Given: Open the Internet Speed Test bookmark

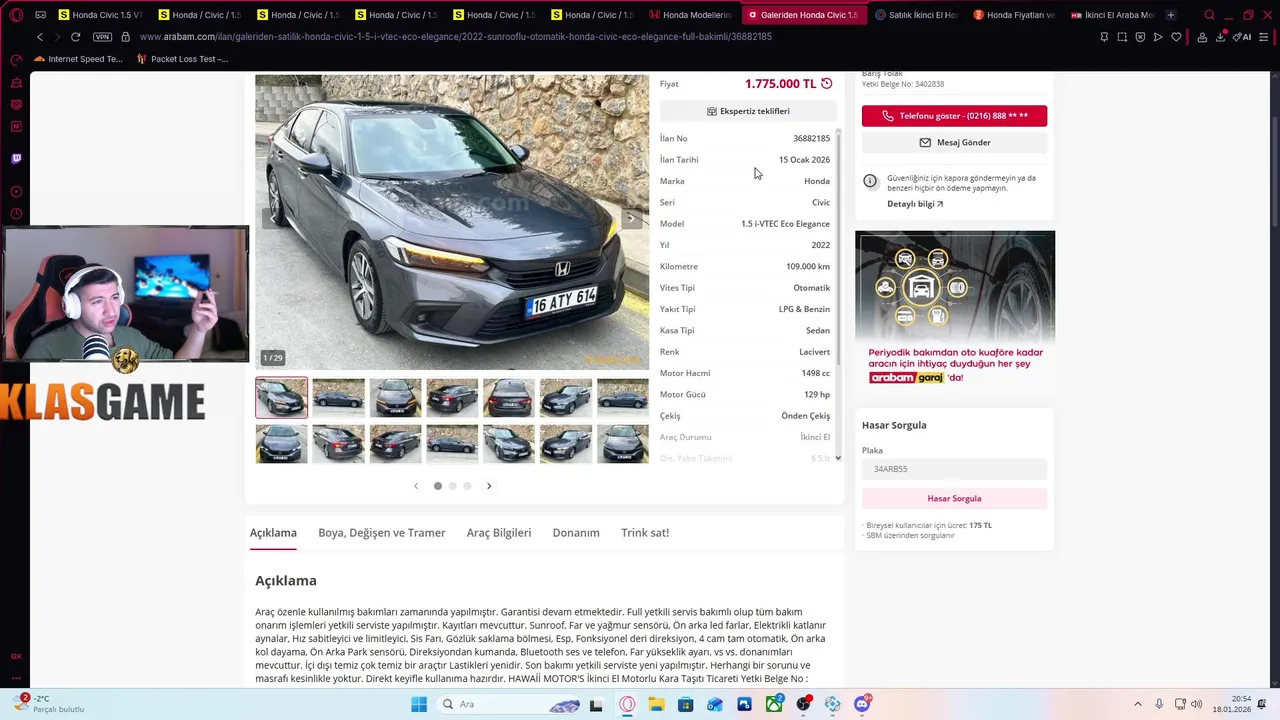Looking at the screenshot, I should pyautogui.click(x=78, y=59).
